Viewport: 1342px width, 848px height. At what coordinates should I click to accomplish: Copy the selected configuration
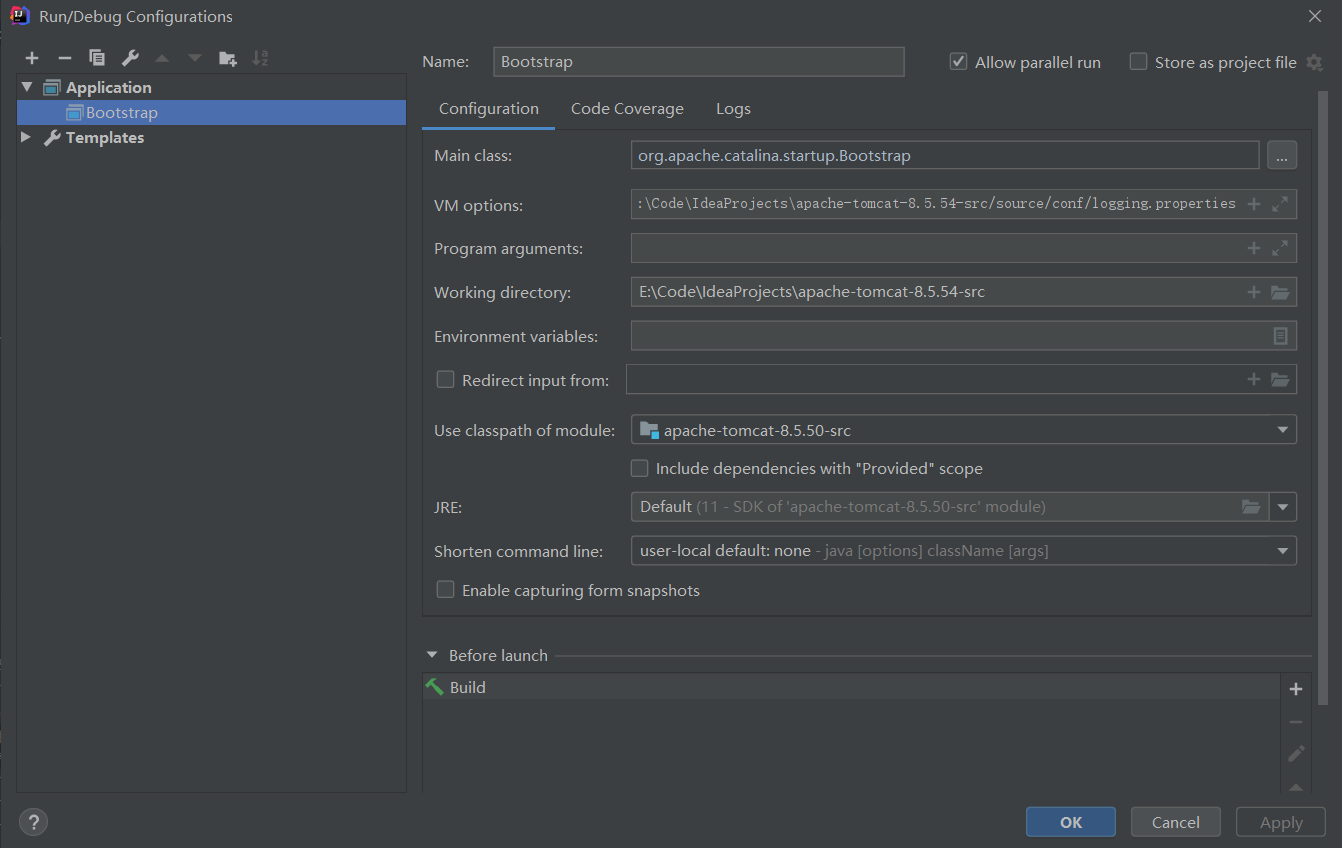[x=97, y=59]
